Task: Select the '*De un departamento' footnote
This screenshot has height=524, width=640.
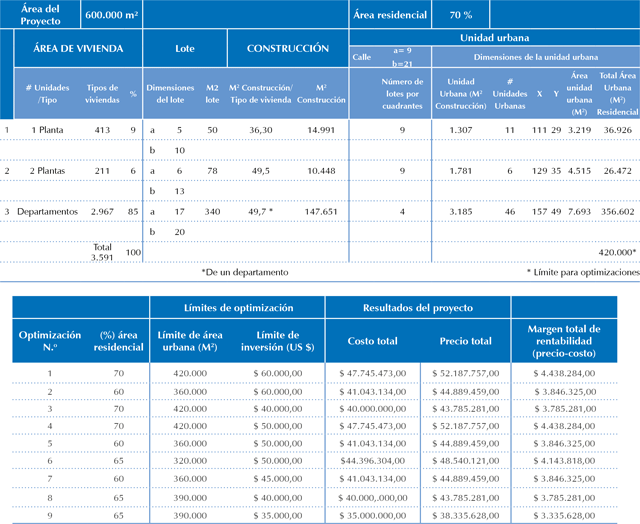Action: 245,272
